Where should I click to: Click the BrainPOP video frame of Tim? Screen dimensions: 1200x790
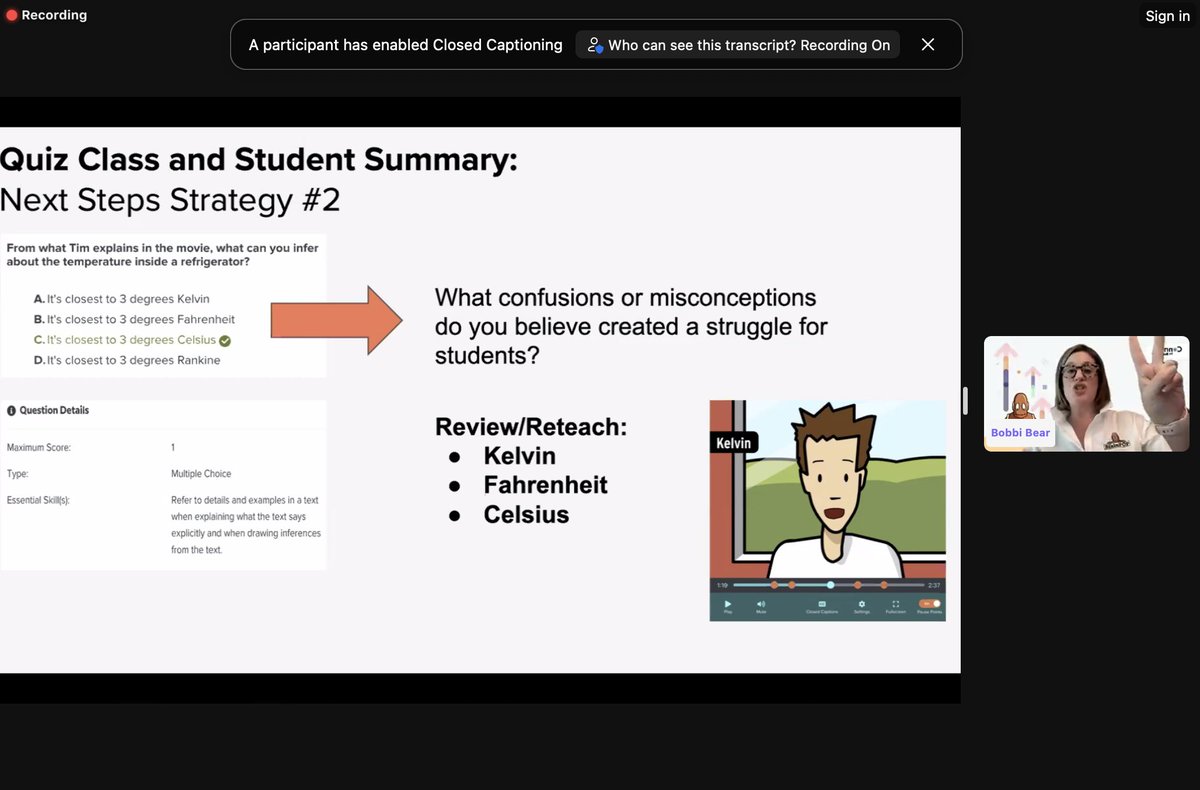(x=827, y=488)
